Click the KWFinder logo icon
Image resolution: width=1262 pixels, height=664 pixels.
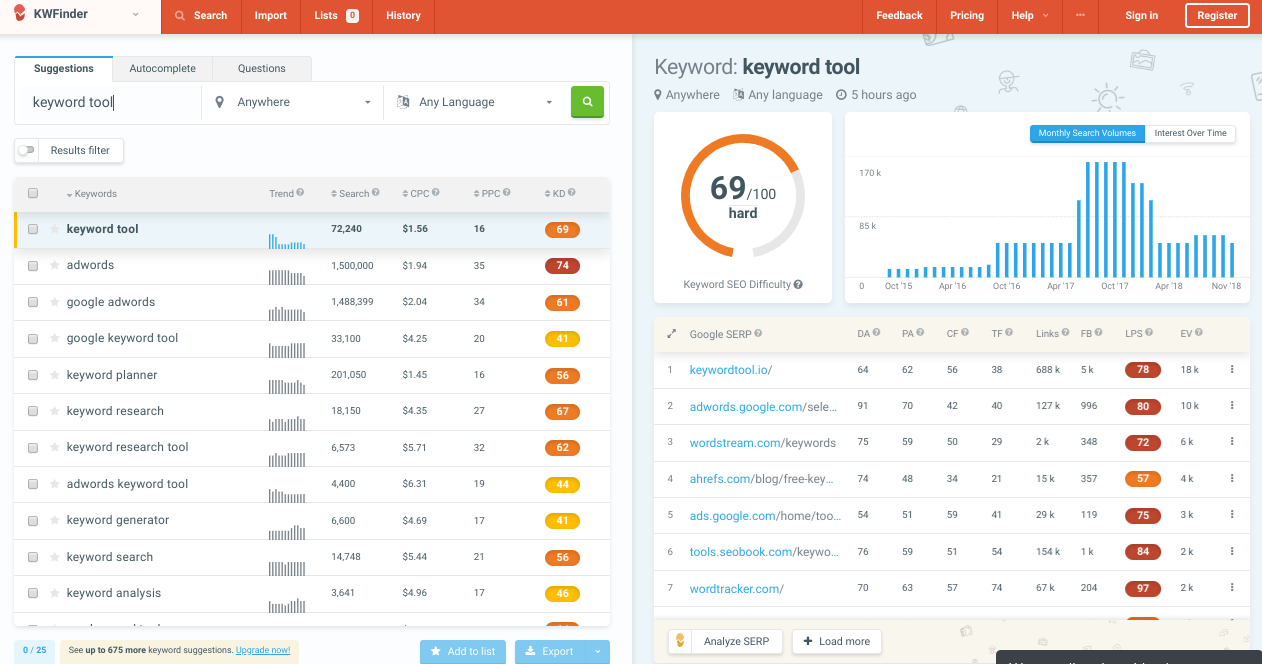point(20,15)
